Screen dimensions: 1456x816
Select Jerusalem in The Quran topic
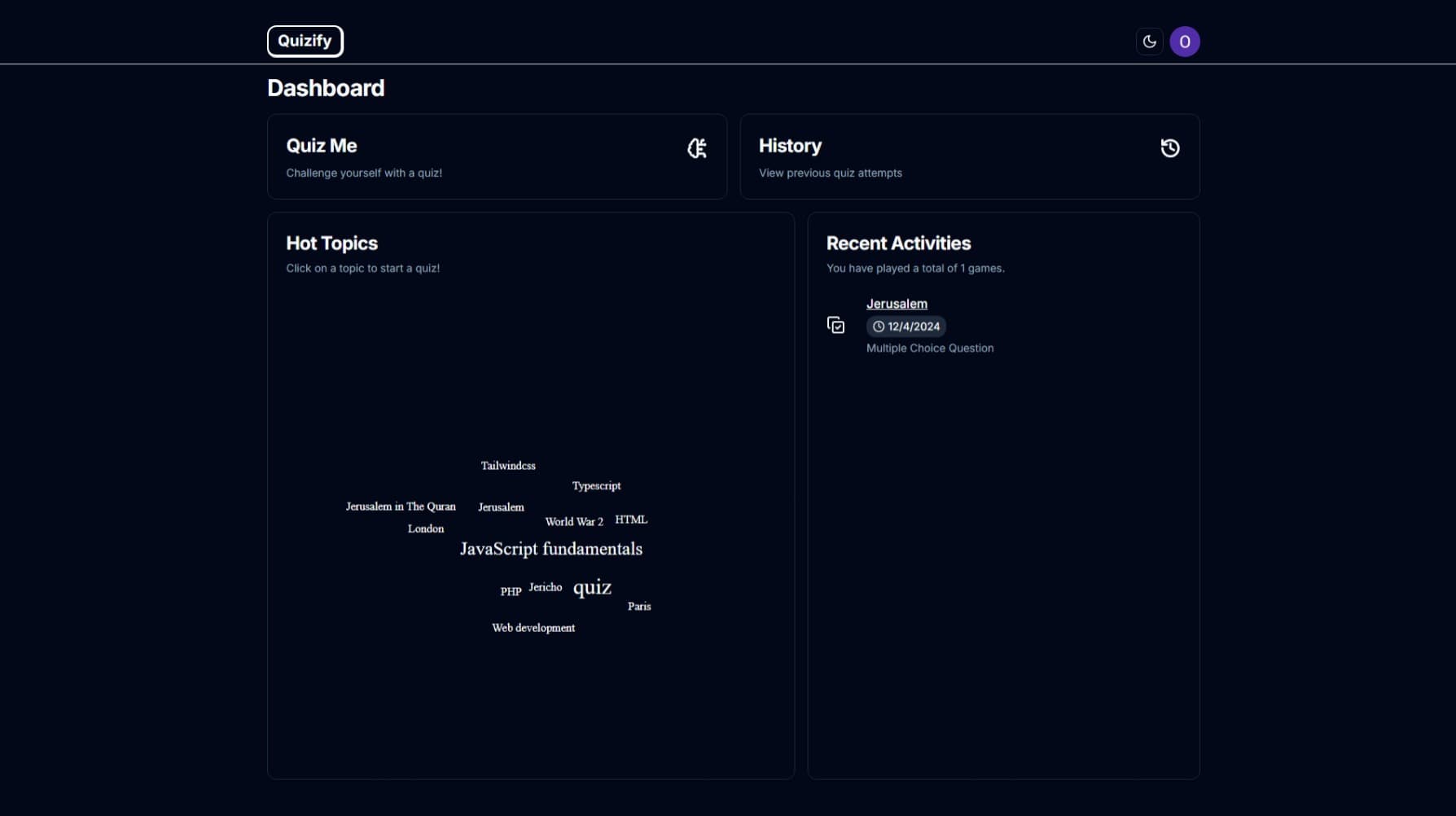tap(400, 507)
